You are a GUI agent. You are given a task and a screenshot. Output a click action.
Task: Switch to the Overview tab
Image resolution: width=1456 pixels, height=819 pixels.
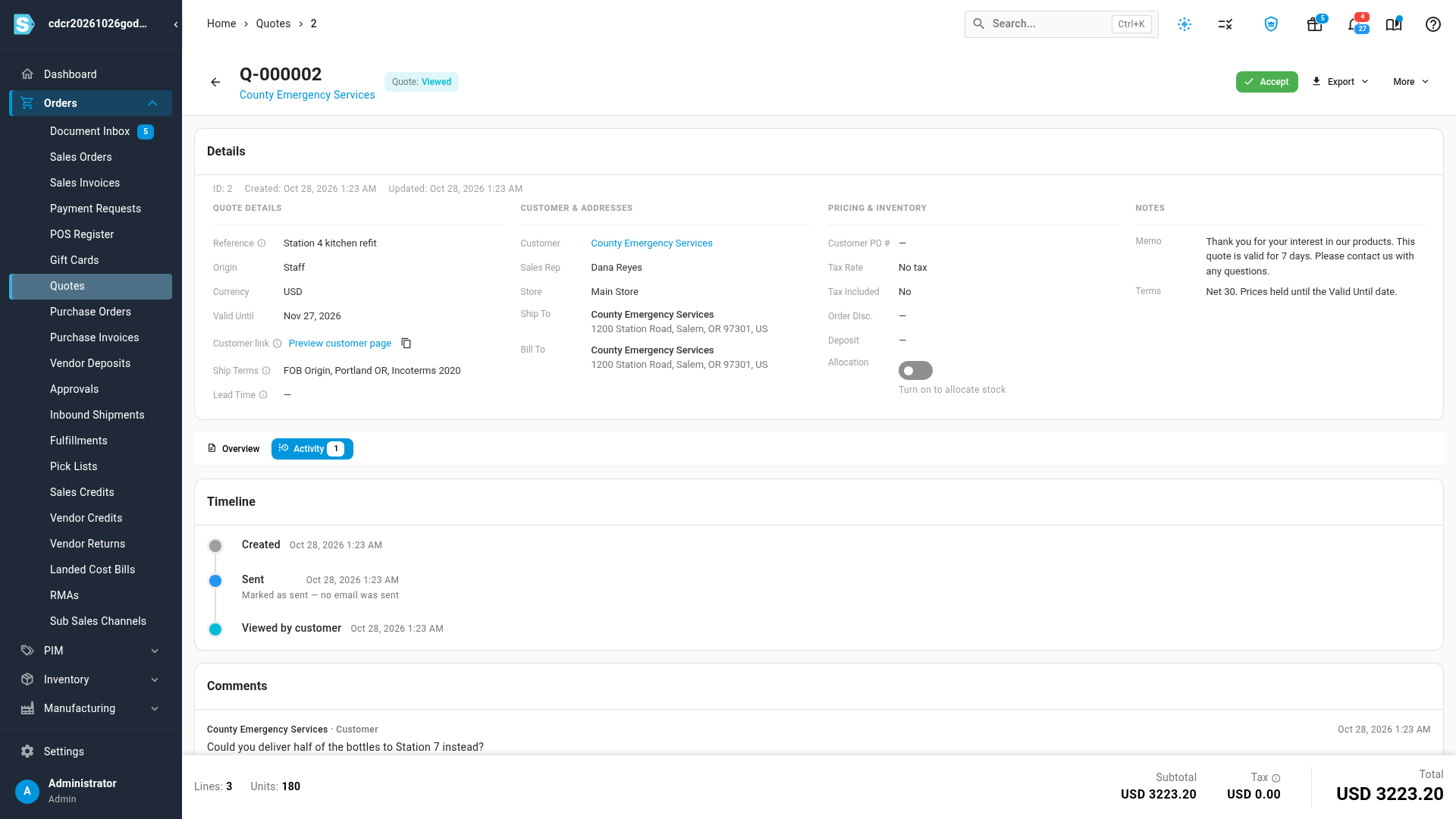pos(234,449)
